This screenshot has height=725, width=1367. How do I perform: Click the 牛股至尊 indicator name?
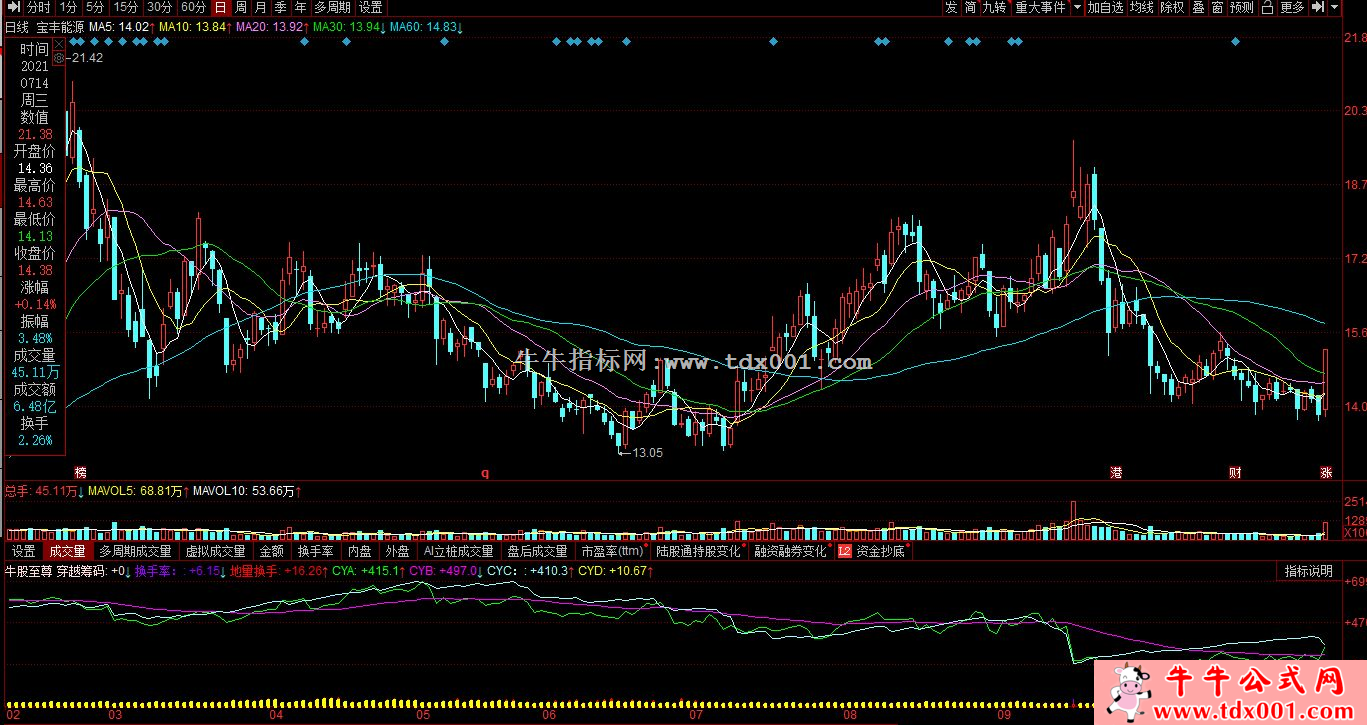point(28,571)
